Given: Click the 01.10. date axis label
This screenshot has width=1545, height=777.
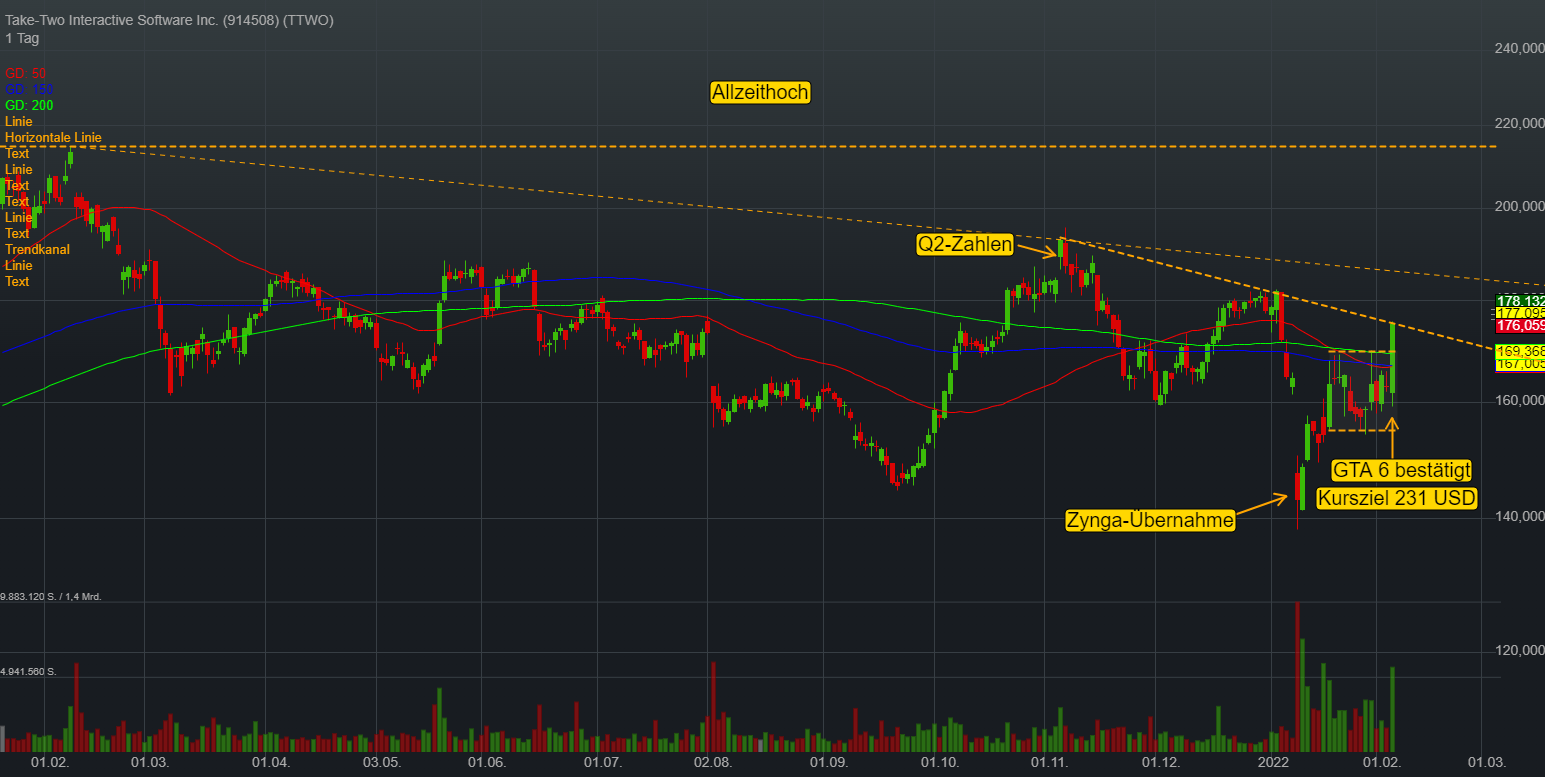Looking at the screenshot, I should pos(940,763).
